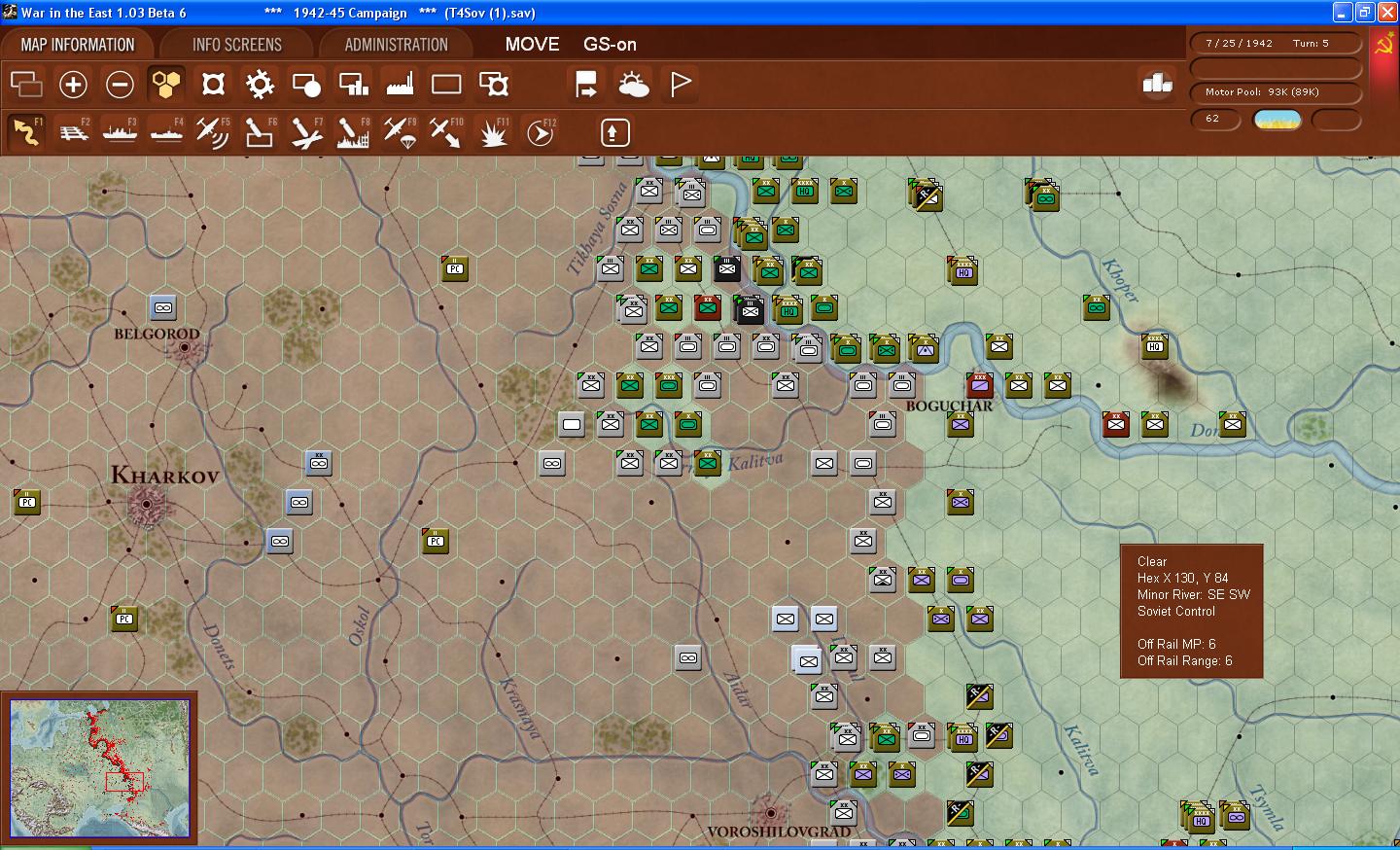Click 'Minor River: SE SW' tooltip line
1400x850 pixels.
pos(1194,594)
